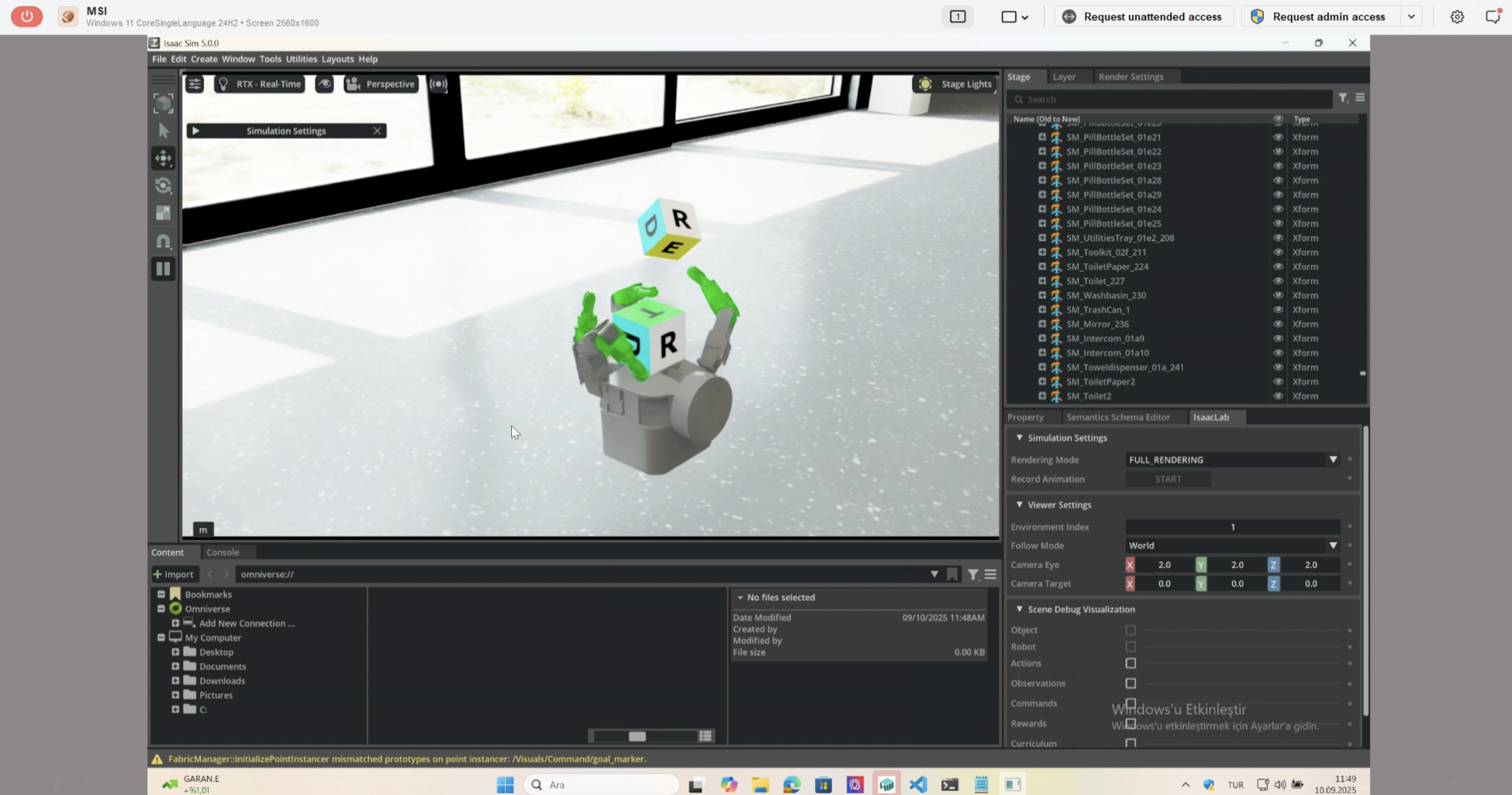
Task: Select the Scale tool in left toolbar
Action: (x=163, y=213)
